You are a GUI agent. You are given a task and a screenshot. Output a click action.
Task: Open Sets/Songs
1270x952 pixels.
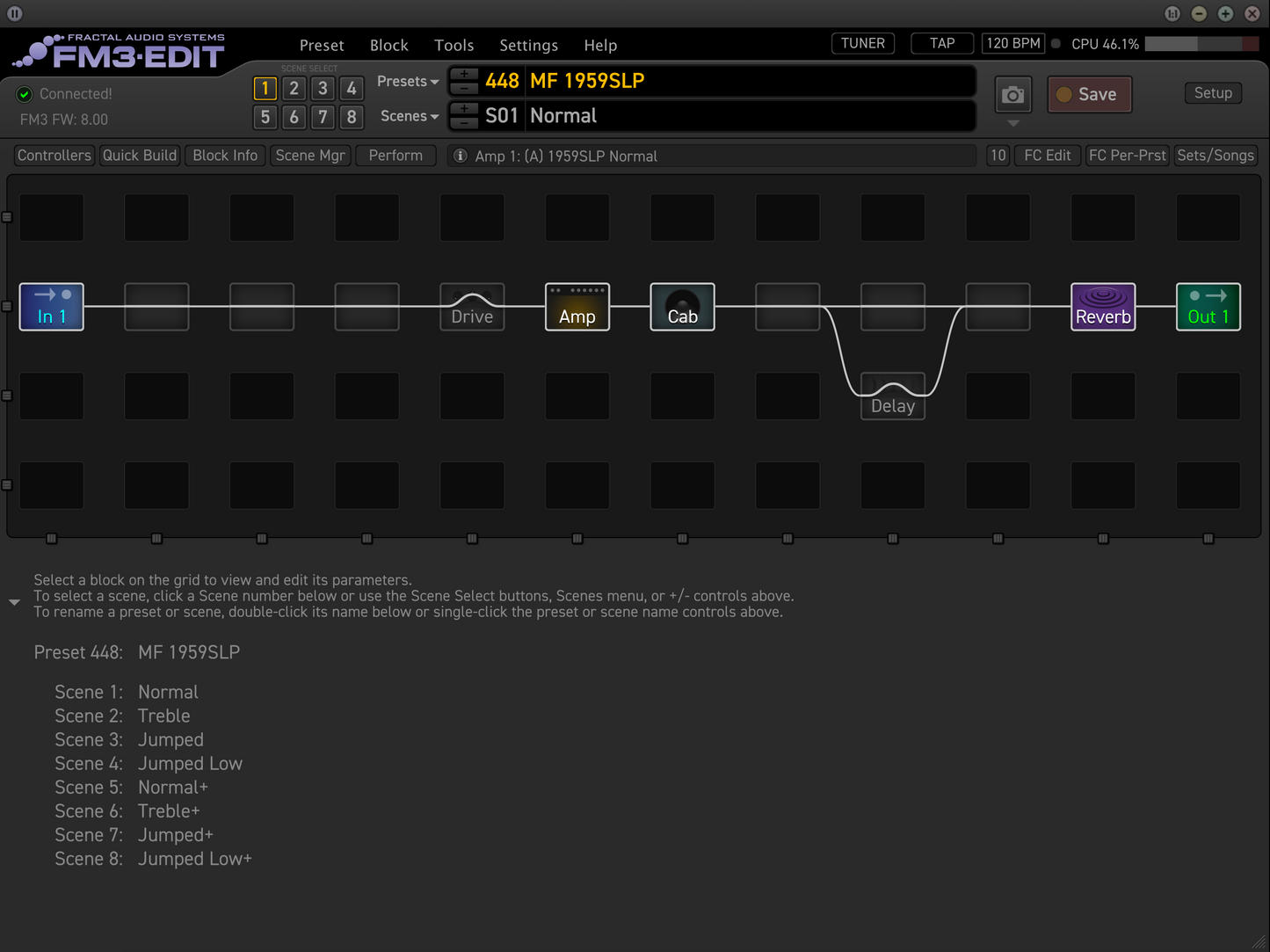pos(1216,156)
